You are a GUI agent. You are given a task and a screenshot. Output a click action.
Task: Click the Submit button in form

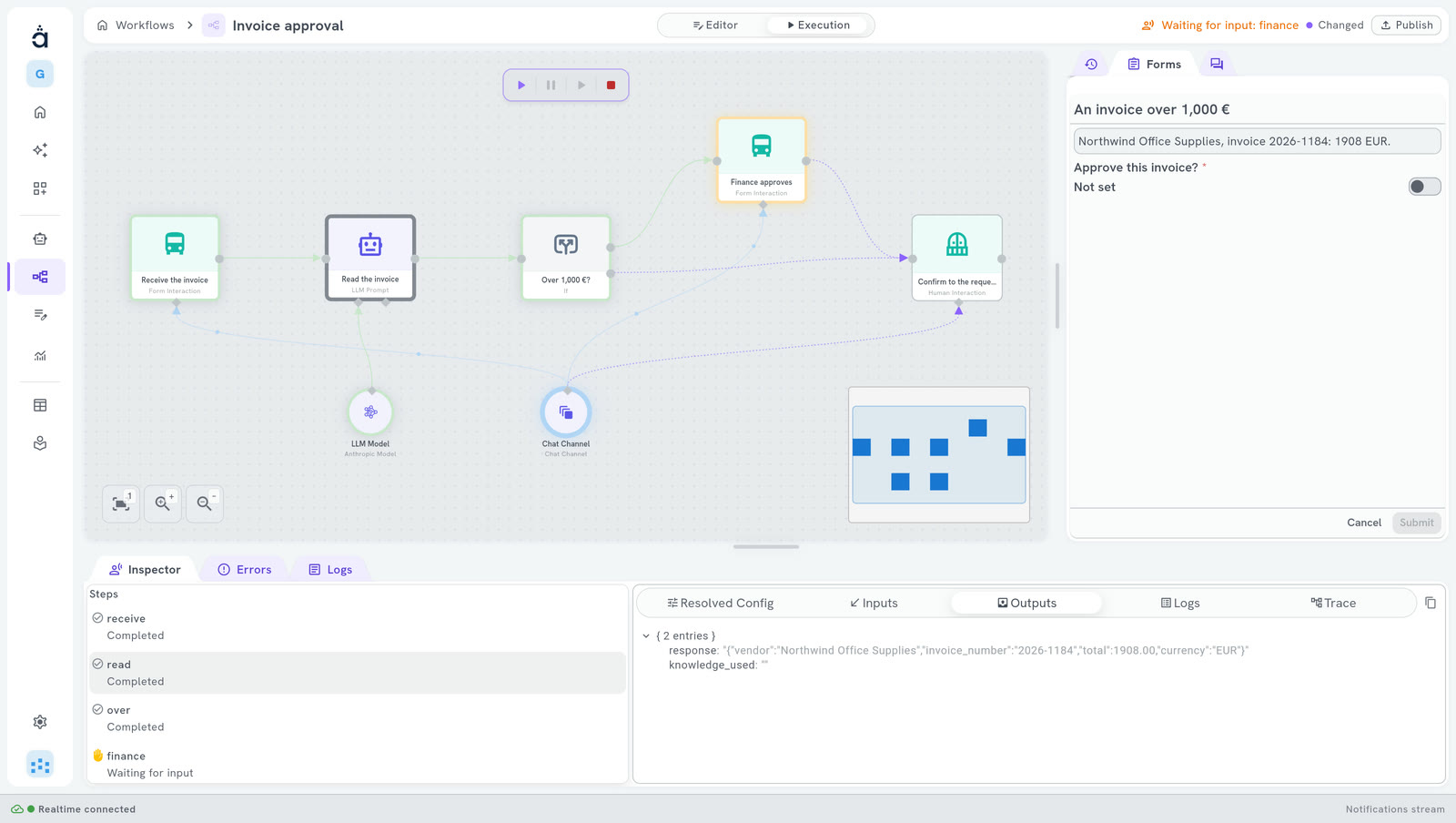1417,523
